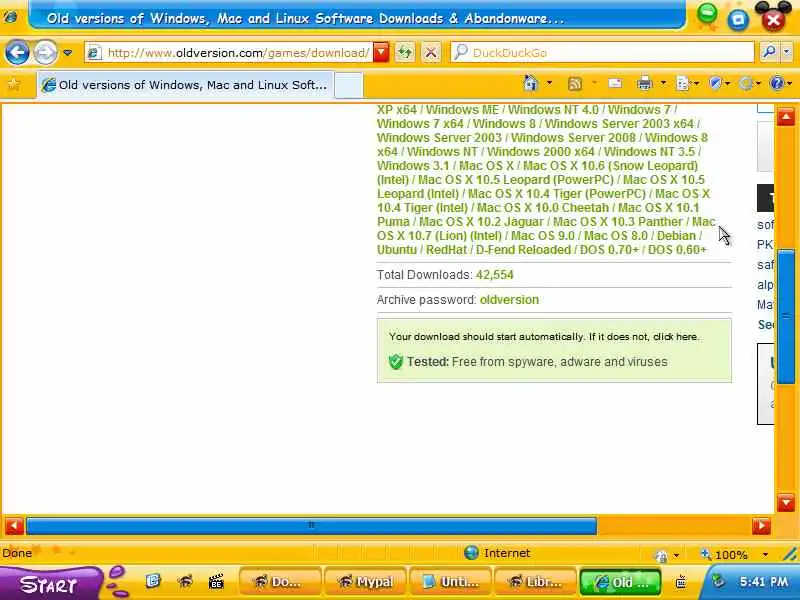Click the blue vertical scrollbar thumb

tap(786, 316)
